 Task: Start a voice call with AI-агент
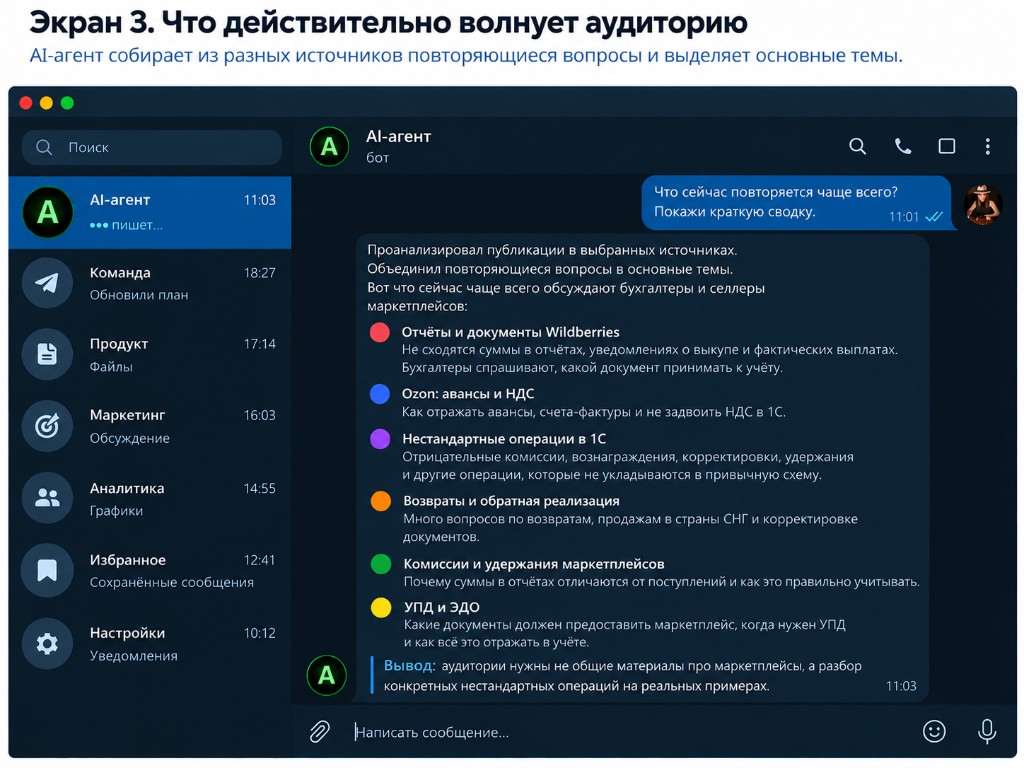(x=903, y=146)
